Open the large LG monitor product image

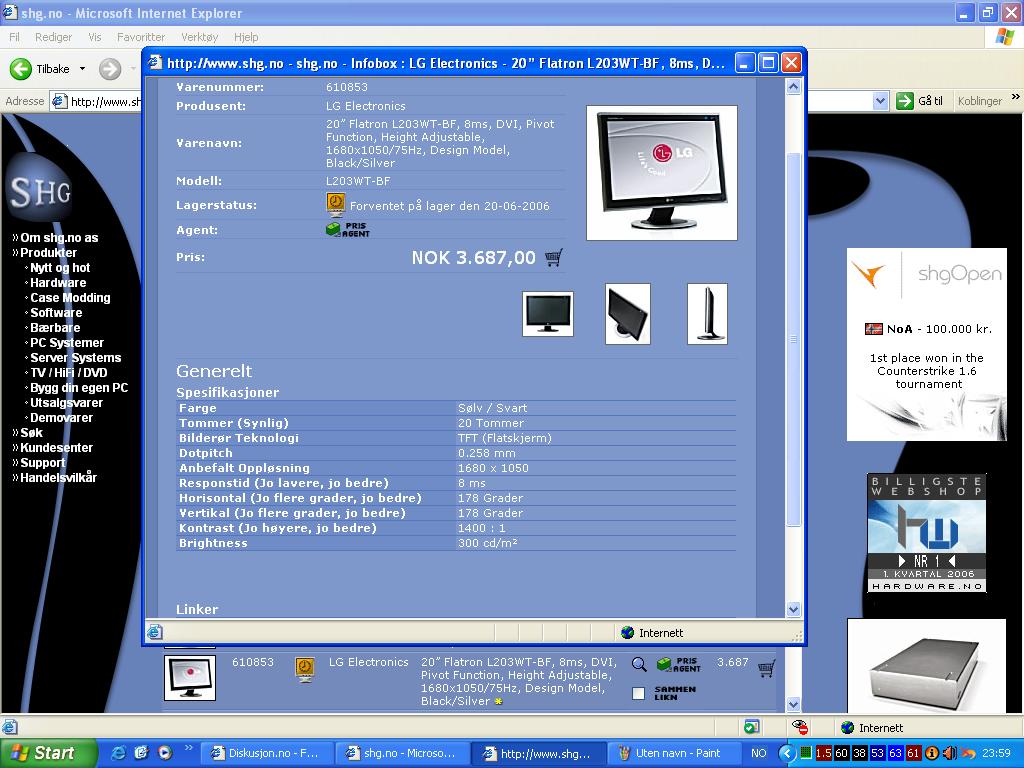(x=662, y=173)
